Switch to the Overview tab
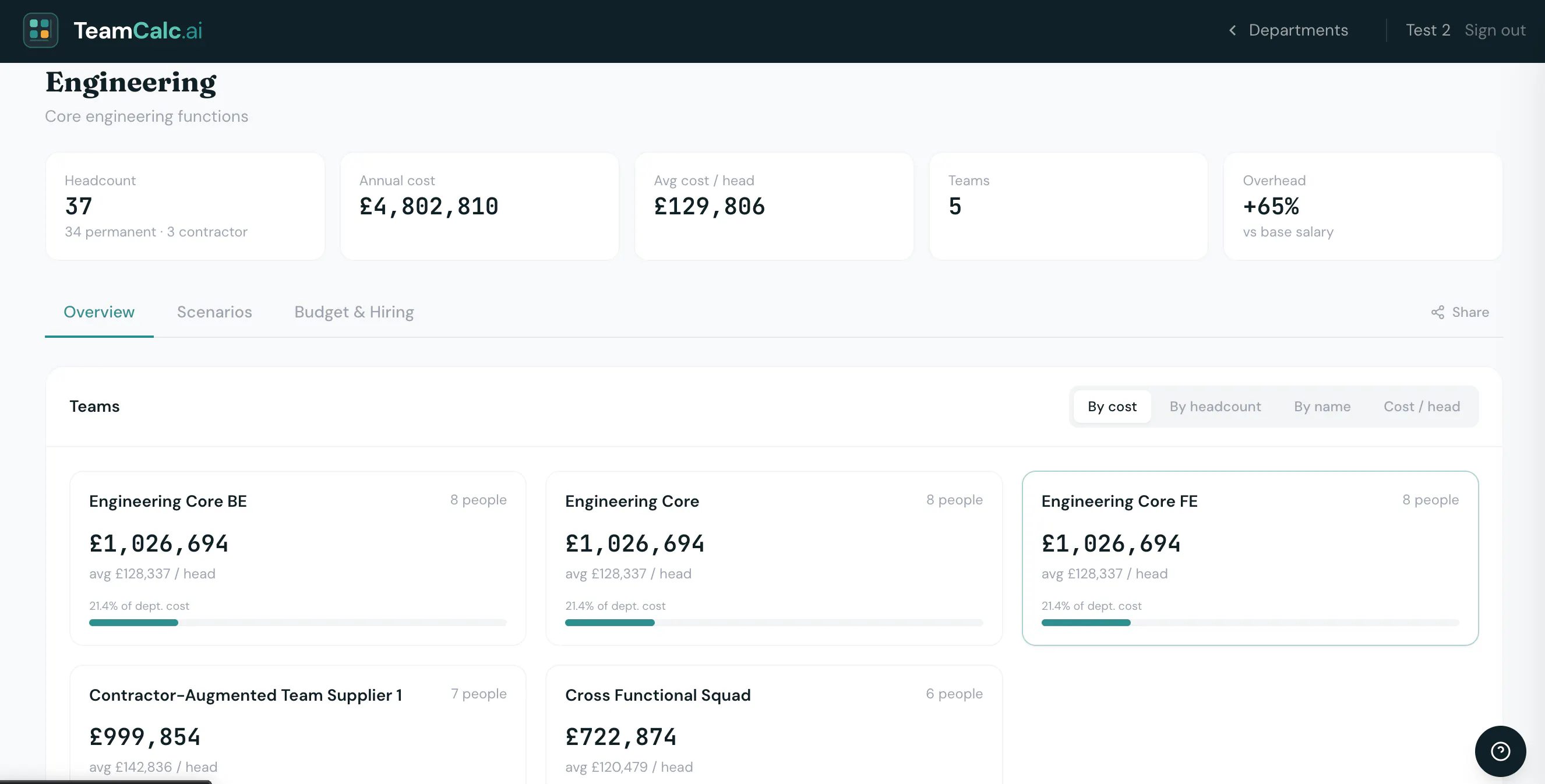The width and height of the screenshot is (1545, 784). click(99, 312)
